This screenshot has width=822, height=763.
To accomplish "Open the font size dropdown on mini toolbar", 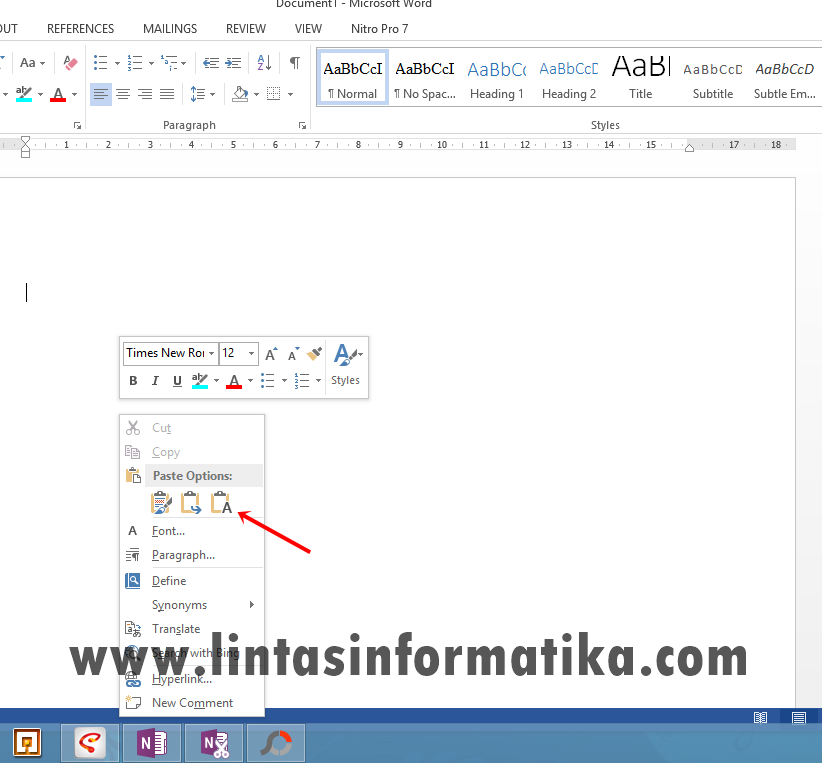I will 252,353.
